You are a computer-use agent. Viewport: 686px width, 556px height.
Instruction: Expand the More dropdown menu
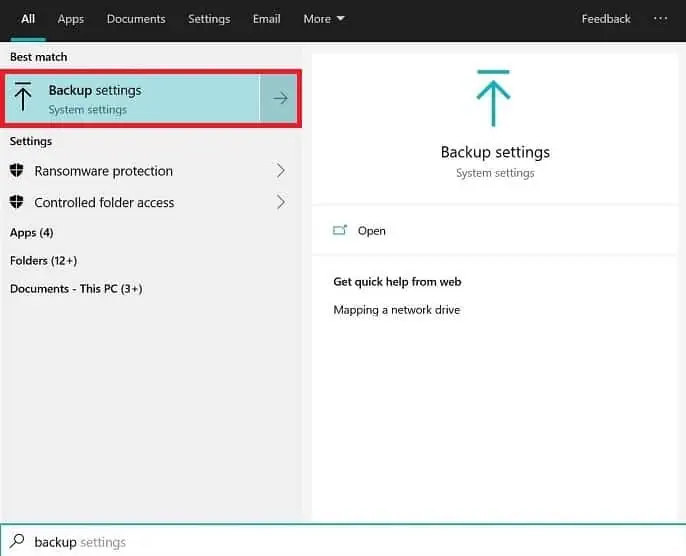pos(324,19)
